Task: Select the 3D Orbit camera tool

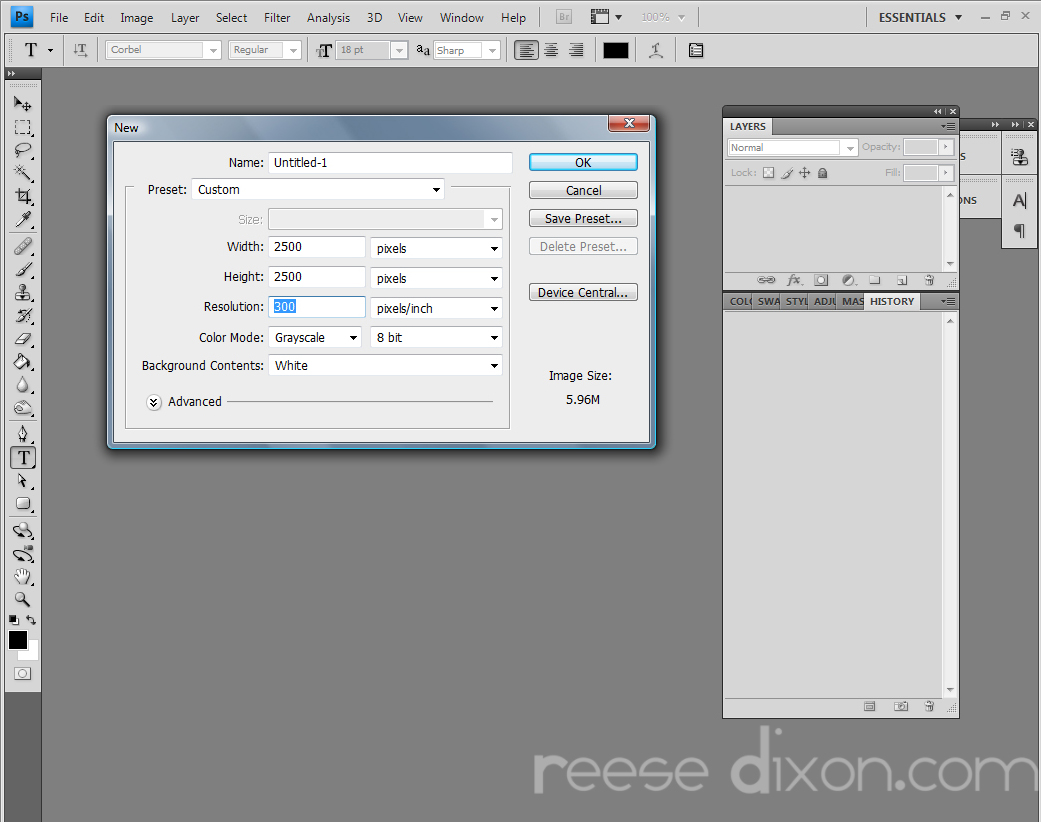Action: coord(23,553)
